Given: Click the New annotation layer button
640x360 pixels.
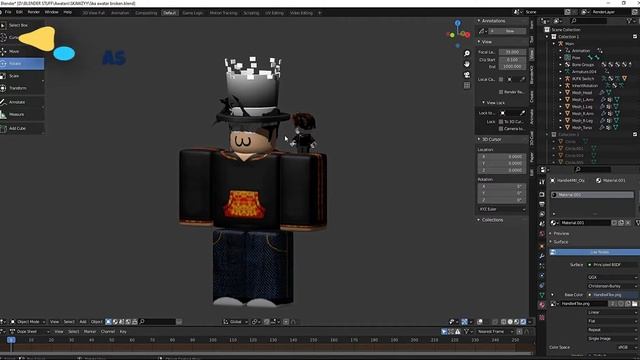Looking at the screenshot, I should click(508, 31).
